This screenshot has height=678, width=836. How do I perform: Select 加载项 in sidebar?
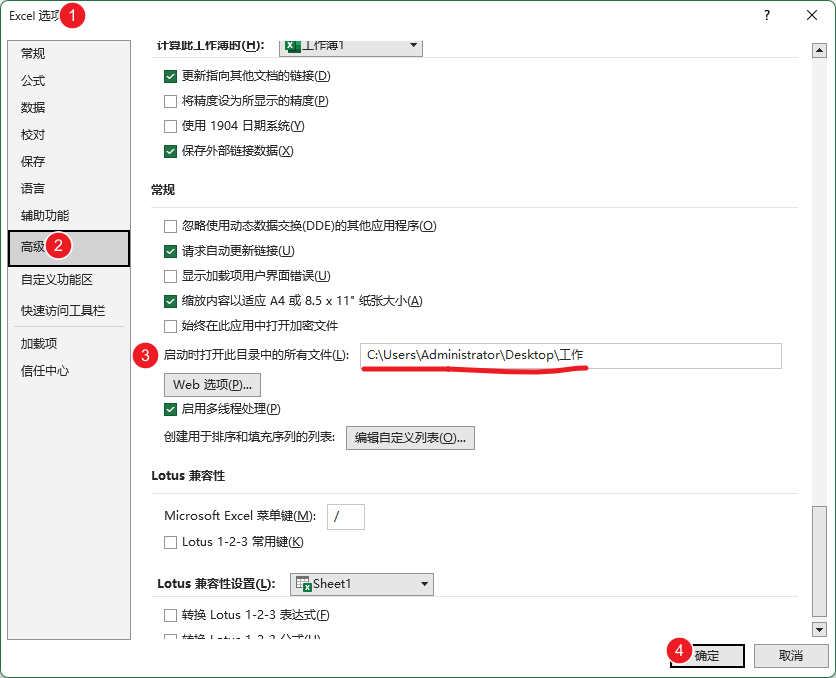click(69, 344)
